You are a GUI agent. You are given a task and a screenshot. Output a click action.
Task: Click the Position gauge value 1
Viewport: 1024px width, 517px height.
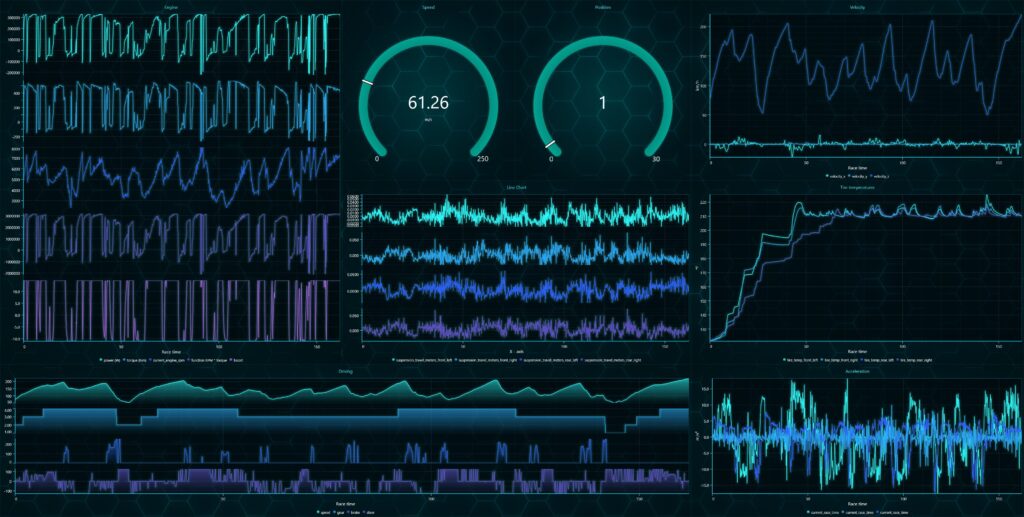click(x=603, y=102)
